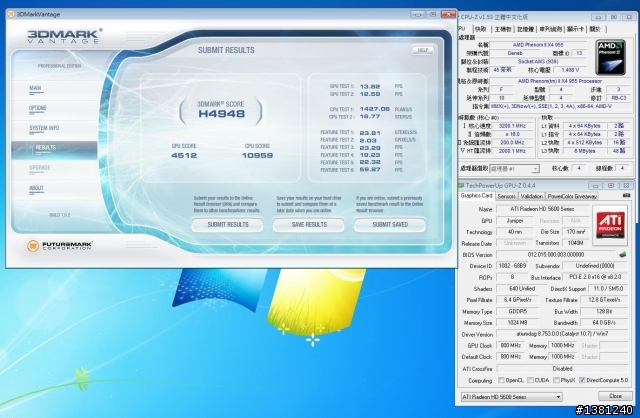
Task: Close the 3DMark Vantage window
Action: (x=448, y=14)
